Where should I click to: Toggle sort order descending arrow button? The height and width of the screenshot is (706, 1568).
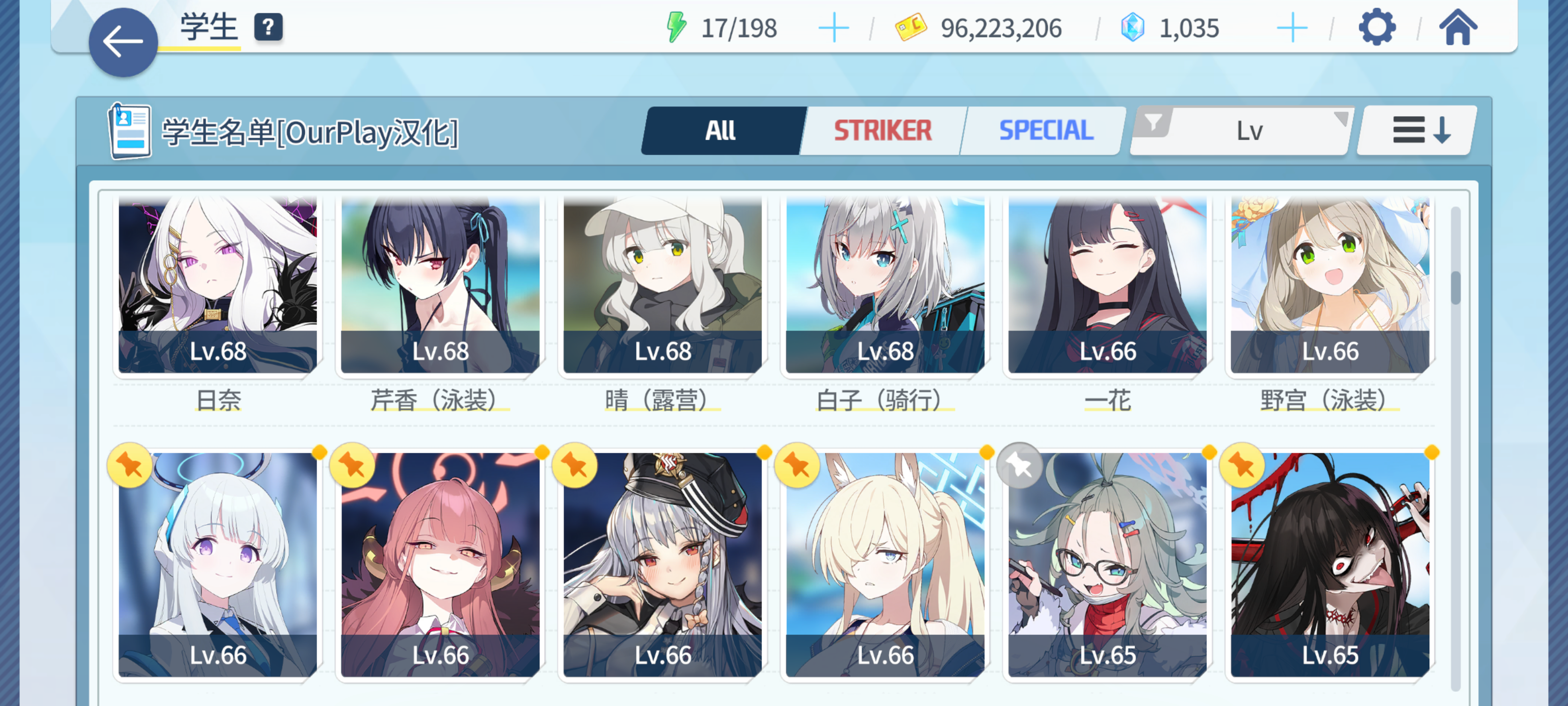click(x=1417, y=130)
